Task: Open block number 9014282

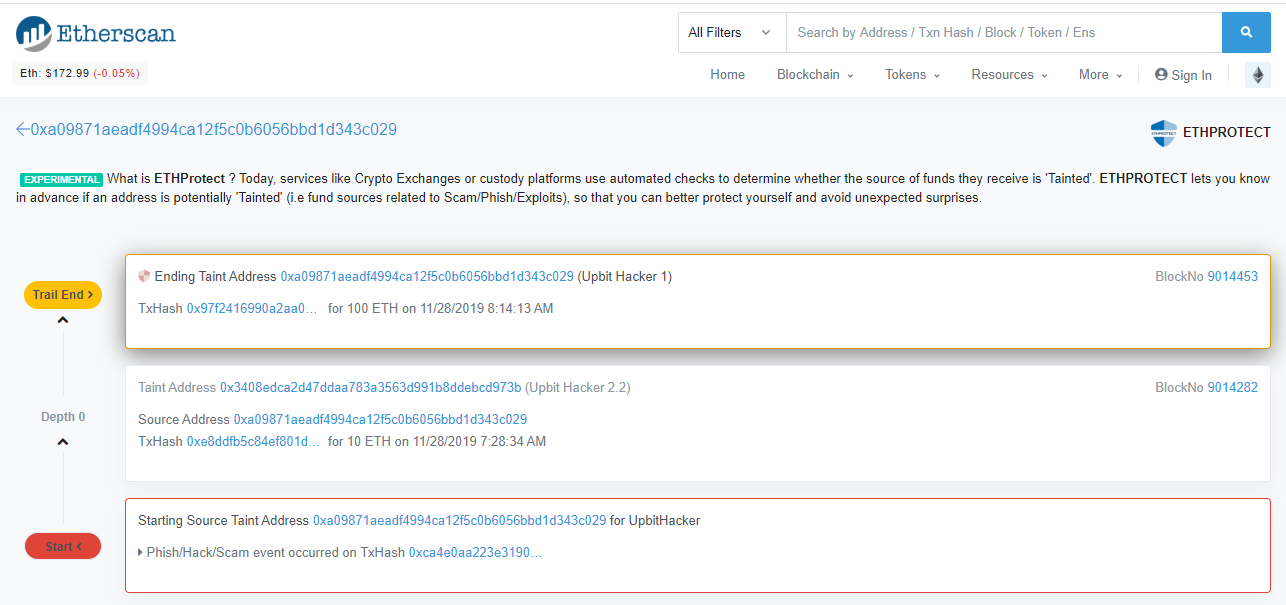Action: 1232,387
